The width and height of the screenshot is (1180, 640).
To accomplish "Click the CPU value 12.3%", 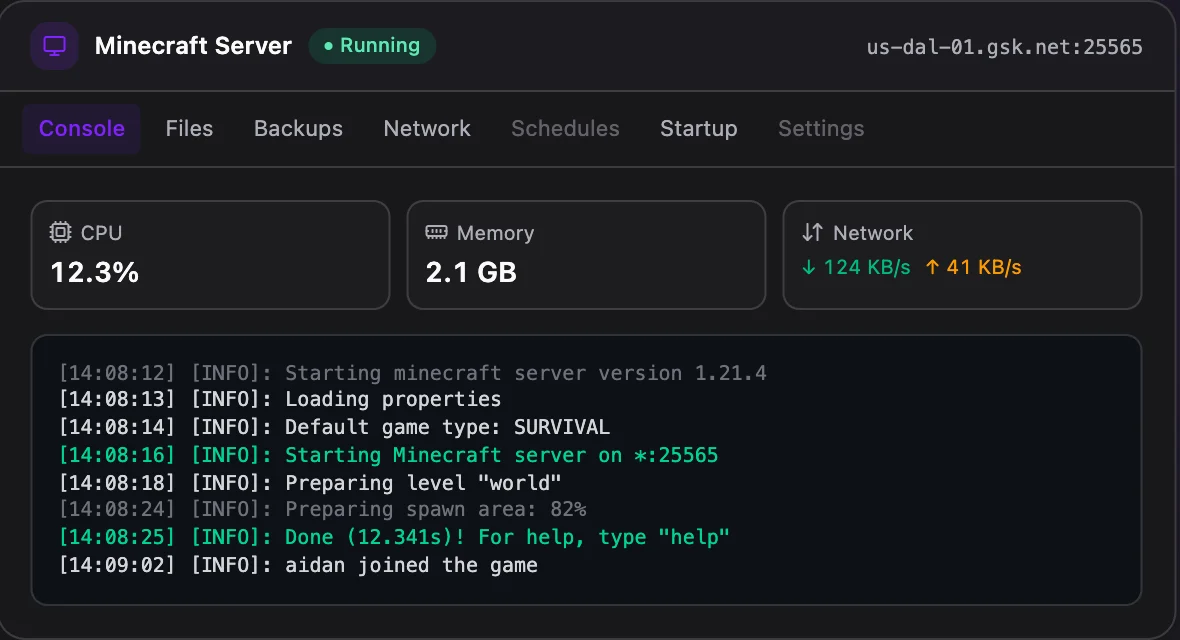I will point(95,273).
